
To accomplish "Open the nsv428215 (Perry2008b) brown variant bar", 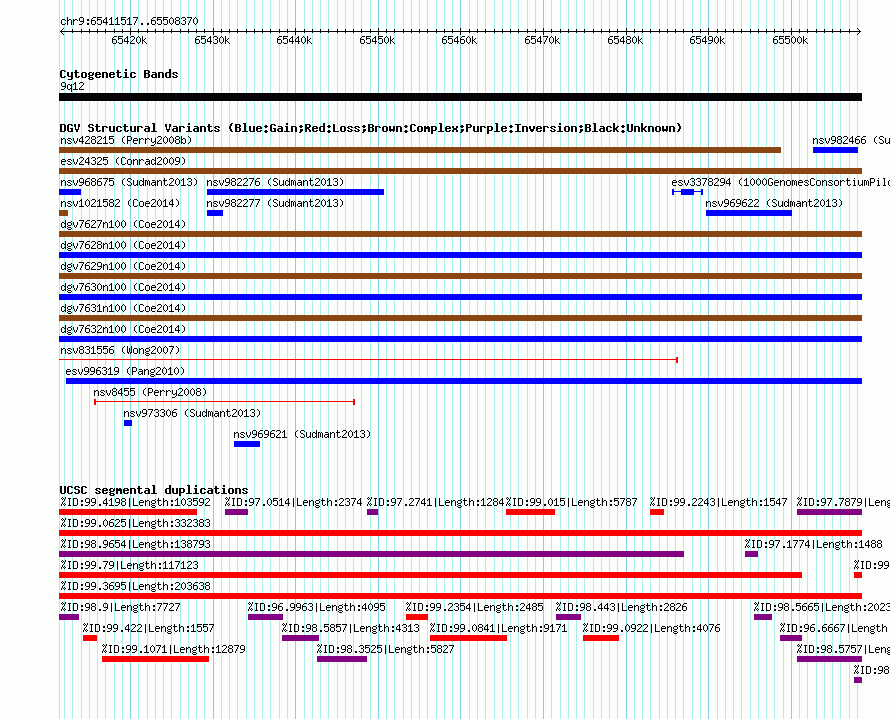I will coord(420,150).
